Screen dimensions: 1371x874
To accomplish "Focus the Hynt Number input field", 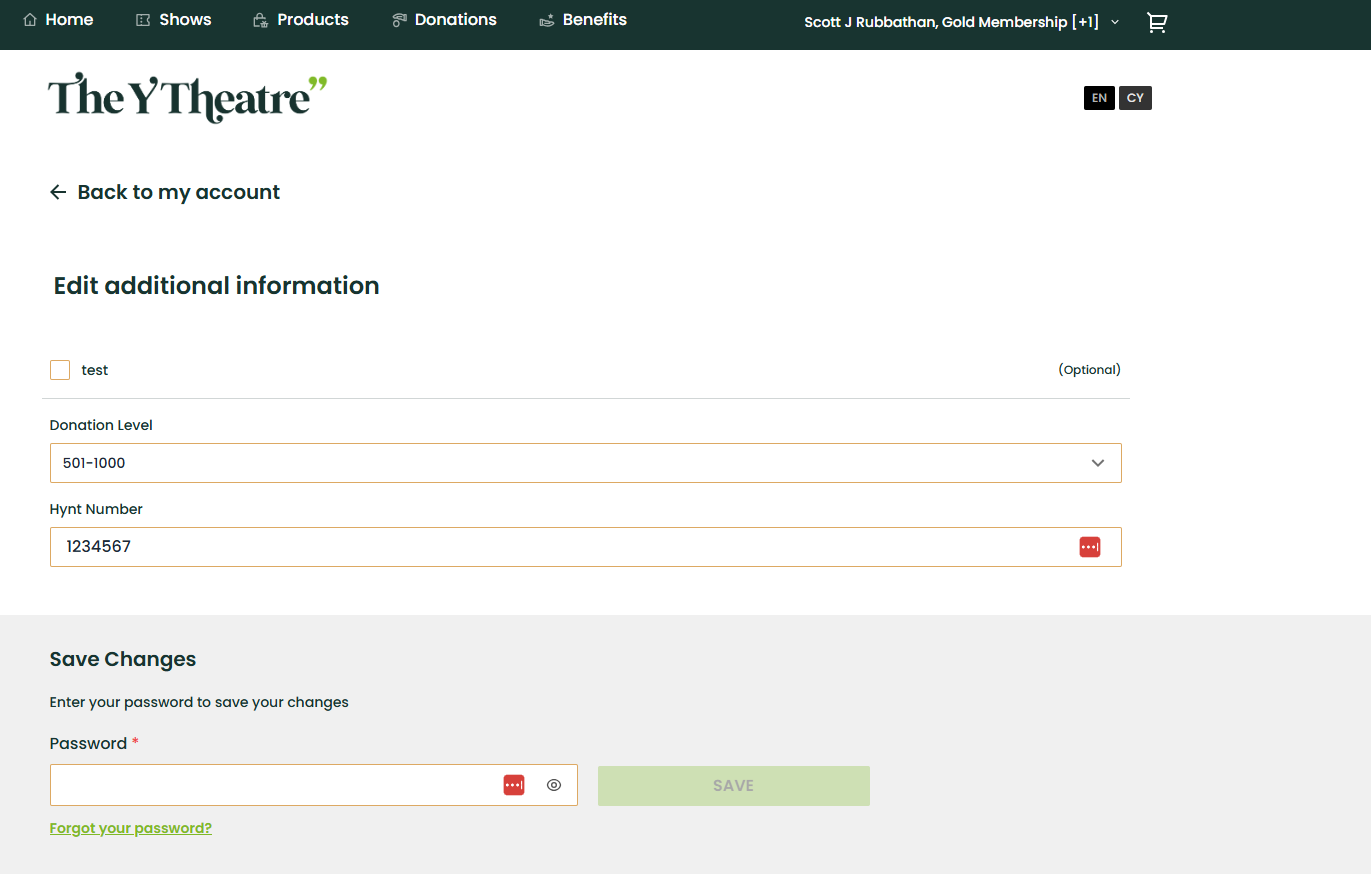I will [x=586, y=547].
